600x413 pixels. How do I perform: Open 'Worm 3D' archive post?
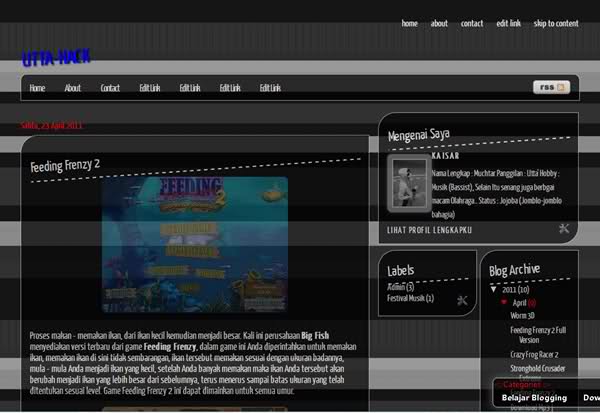pos(522,316)
